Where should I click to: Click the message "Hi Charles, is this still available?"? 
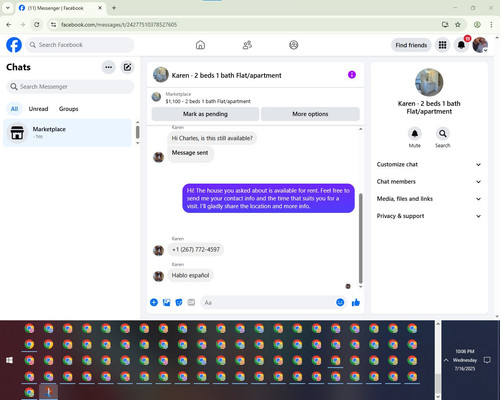212,138
